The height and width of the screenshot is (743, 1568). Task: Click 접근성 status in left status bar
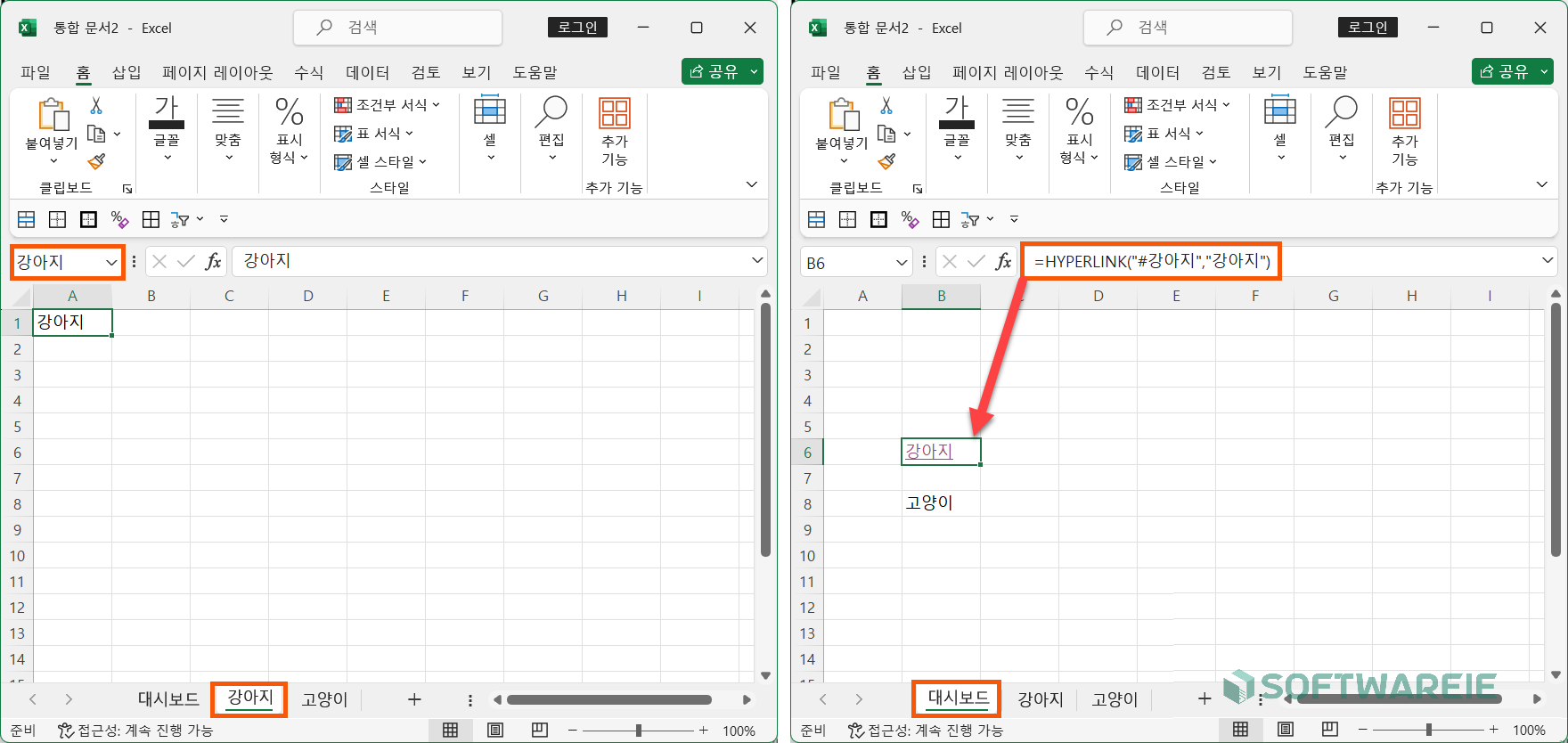[x=135, y=731]
